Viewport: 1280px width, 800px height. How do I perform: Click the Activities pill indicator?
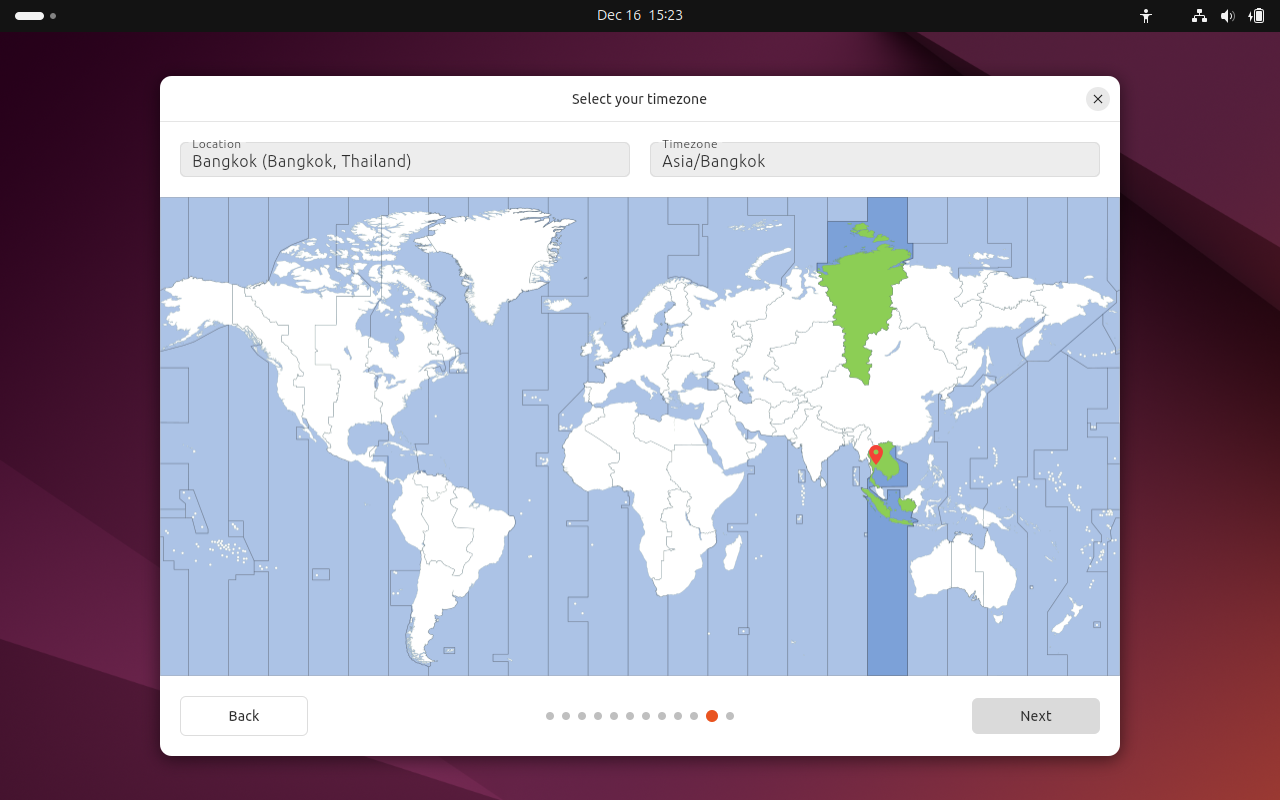27,16
